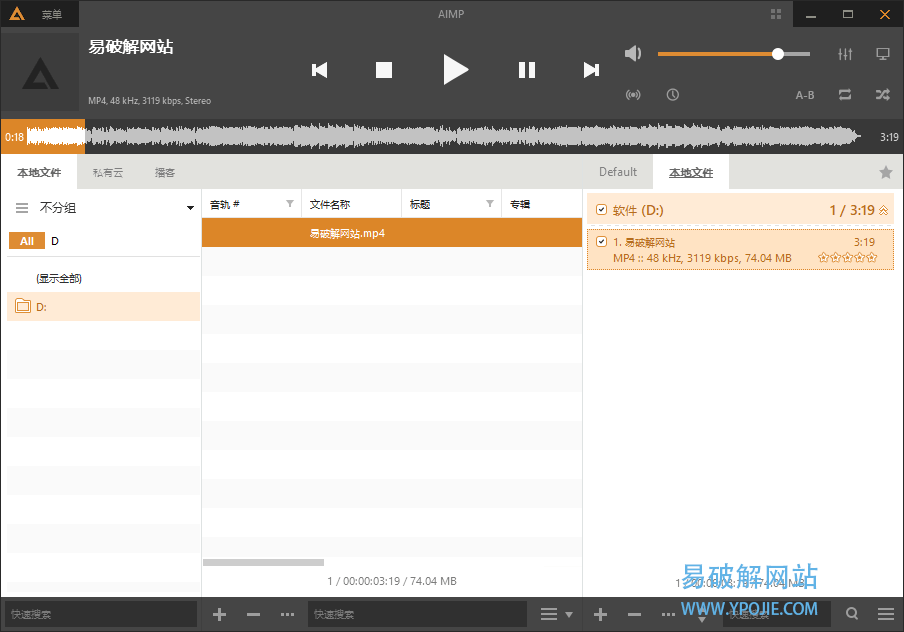Add tracks to playlist plus icon
Screen dimensions: 904x632
[600, 614]
